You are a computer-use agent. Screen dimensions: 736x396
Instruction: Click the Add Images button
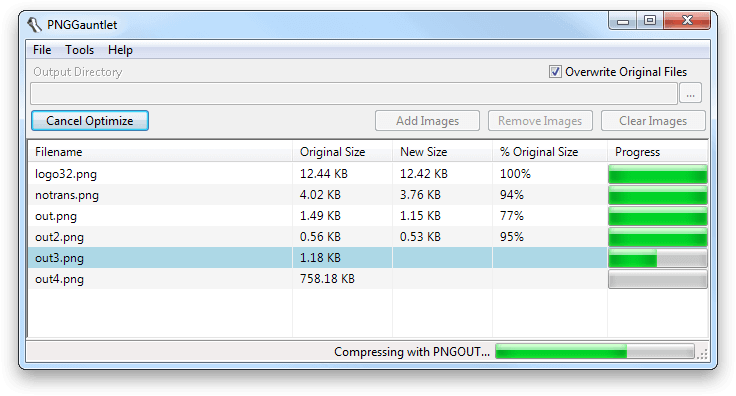tap(427, 121)
